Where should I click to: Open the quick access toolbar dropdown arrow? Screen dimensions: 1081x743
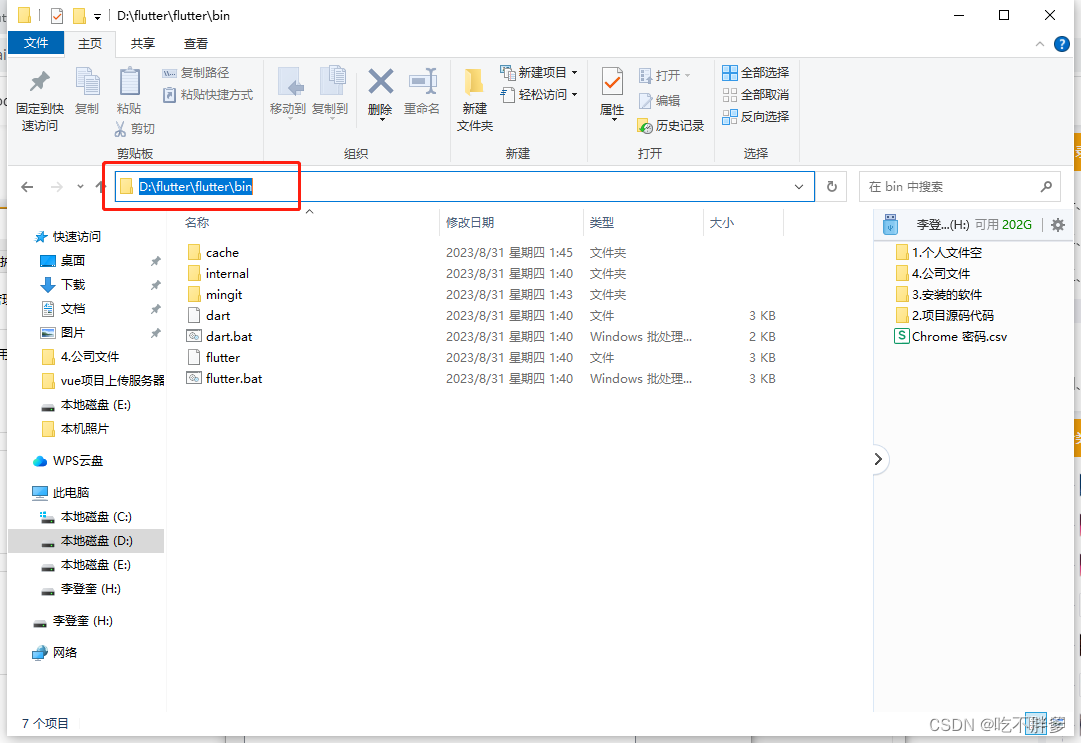[x=97, y=17]
